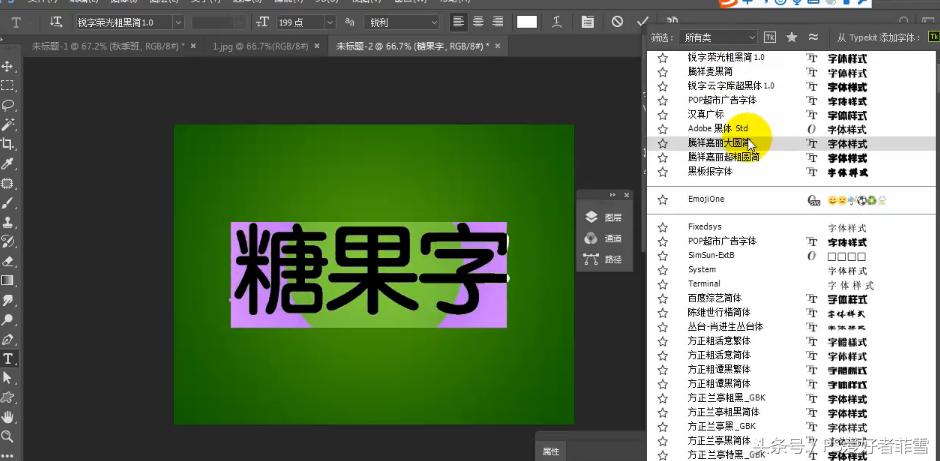Viewport: 940px width, 461px height.
Task: Select the Gradient tool
Action: click(x=8, y=281)
